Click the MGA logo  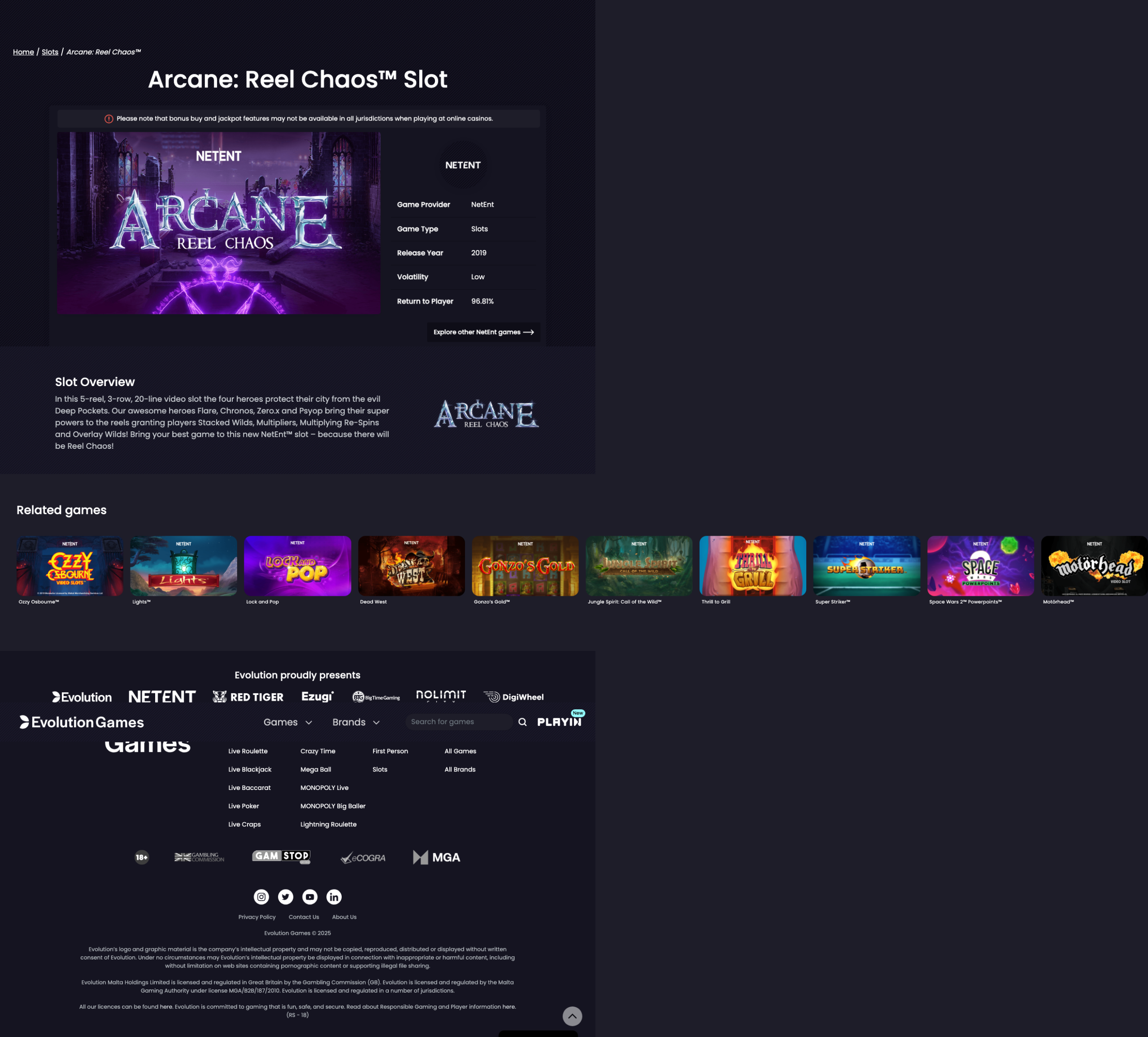tap(436, 857)
